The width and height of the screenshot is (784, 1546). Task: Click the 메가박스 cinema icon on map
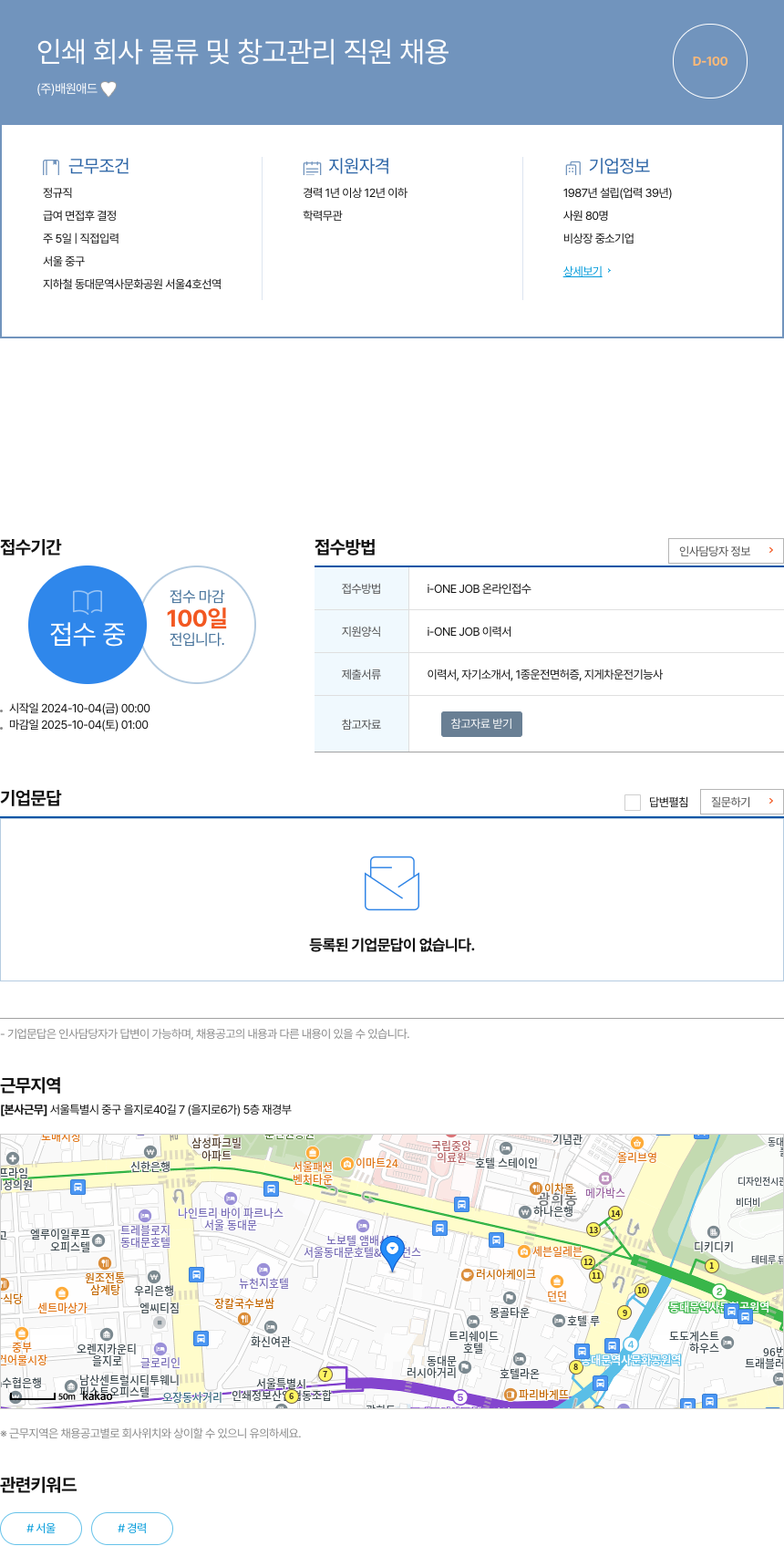point(604,1178)
